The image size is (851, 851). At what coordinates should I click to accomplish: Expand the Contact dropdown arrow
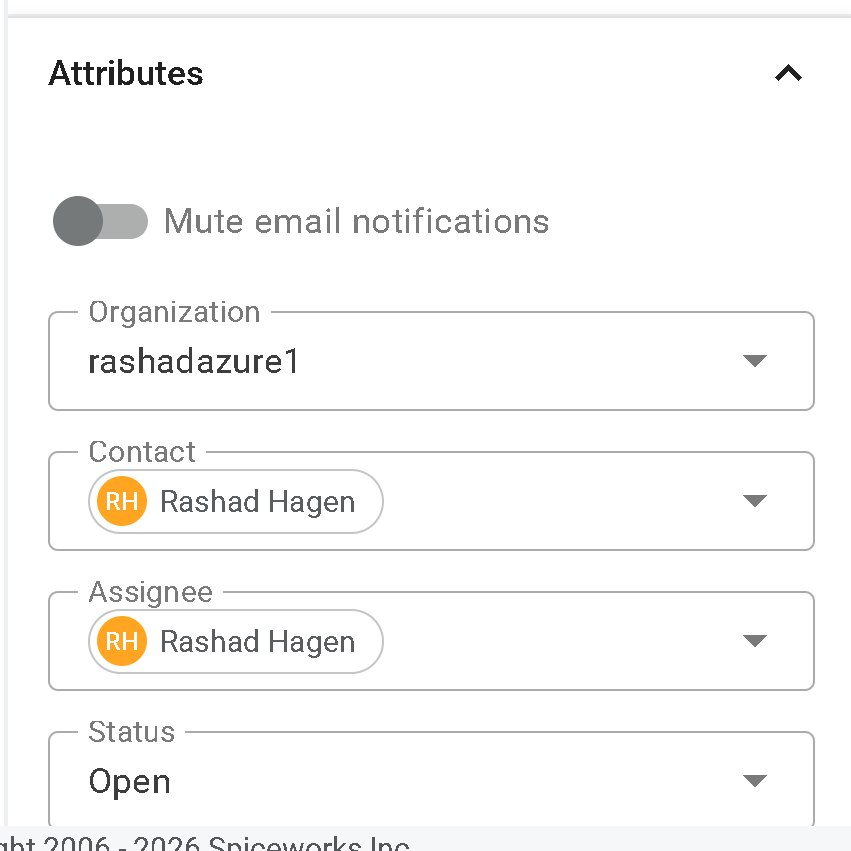(755, 501)
